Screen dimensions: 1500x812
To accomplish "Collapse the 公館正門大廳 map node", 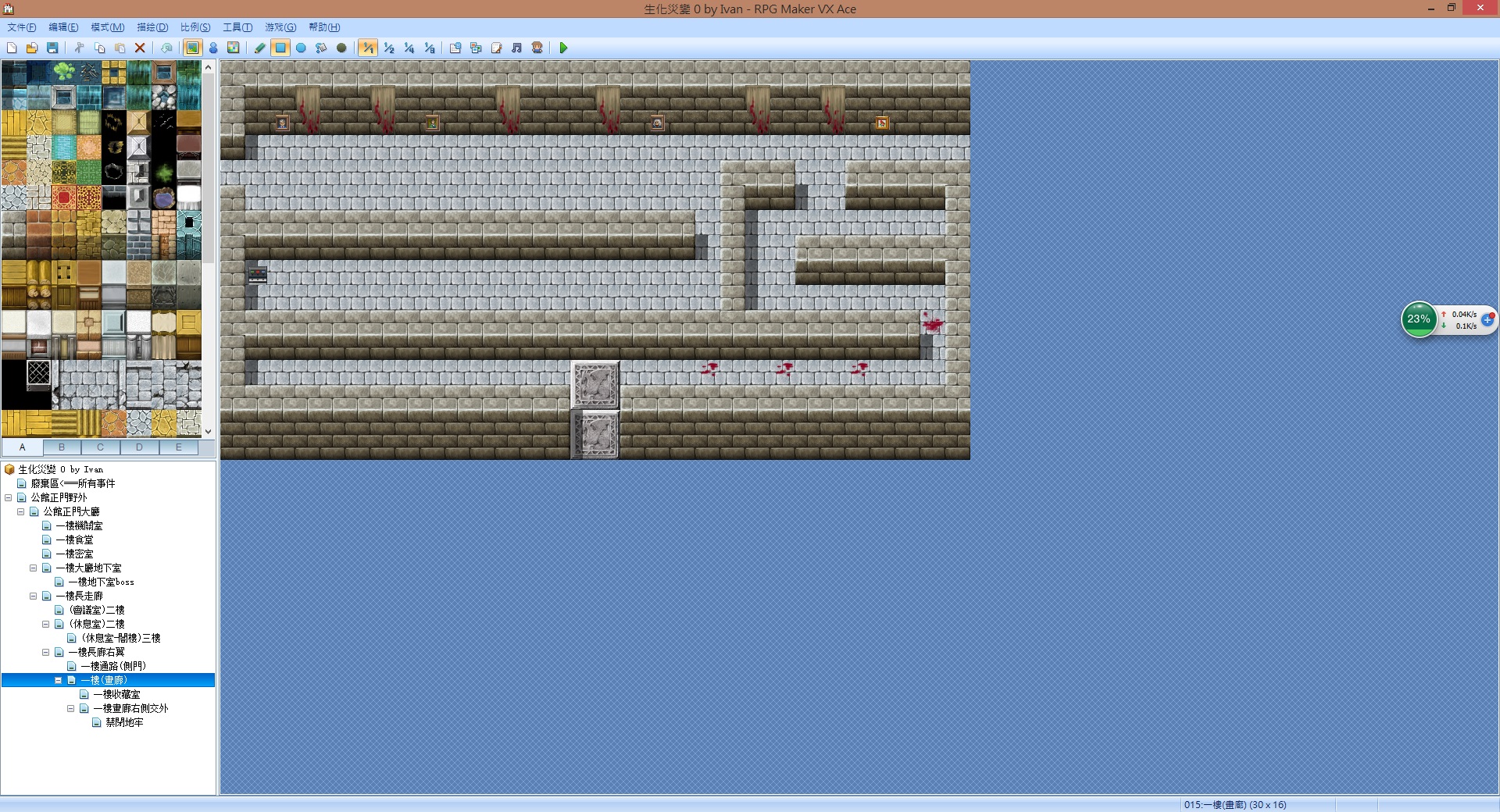I will pos(21,511).
